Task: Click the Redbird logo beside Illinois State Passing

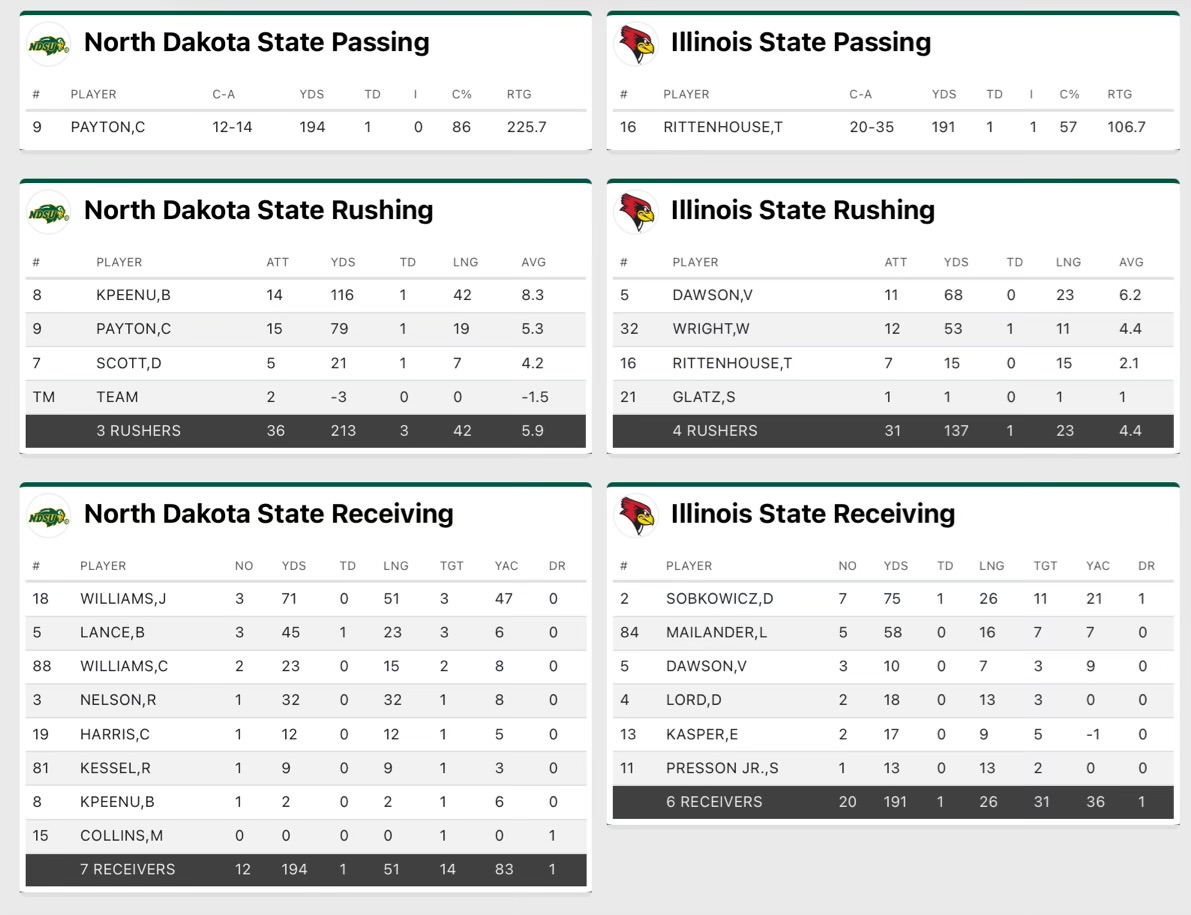Action: tap(636, 44)
